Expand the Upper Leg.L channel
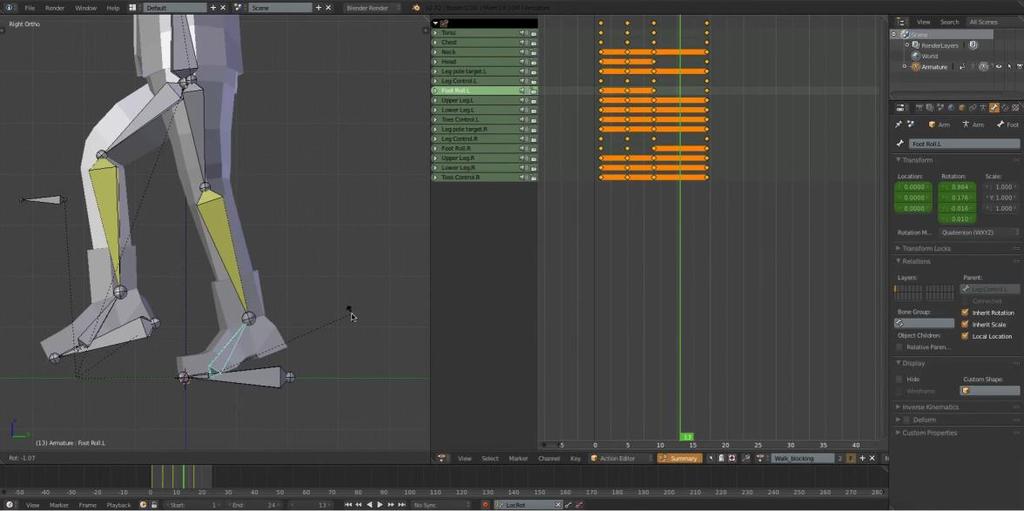This screenshot has height=511, width=1024. pyautogui.click(x=436, y=101)
